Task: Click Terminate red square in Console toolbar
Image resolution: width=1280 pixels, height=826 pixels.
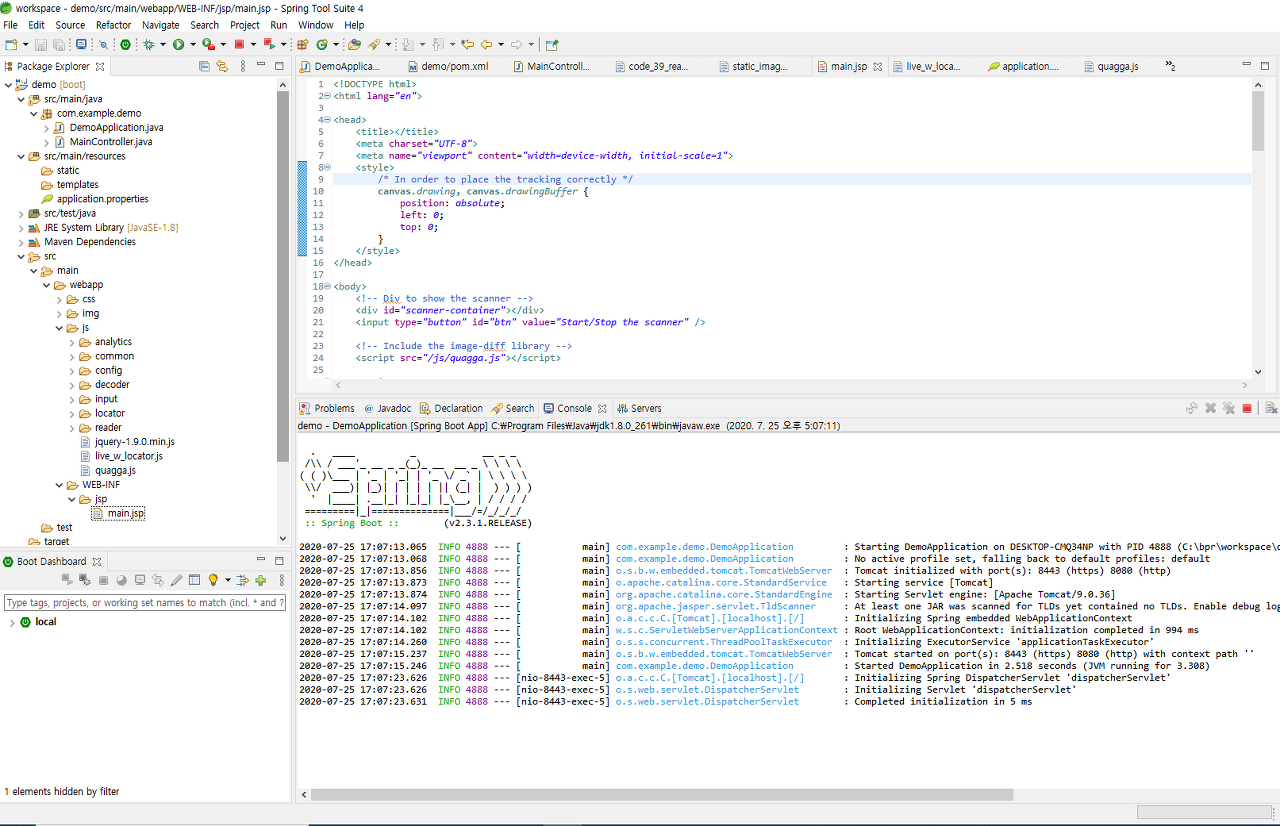Action: [x=1247, y=408]
